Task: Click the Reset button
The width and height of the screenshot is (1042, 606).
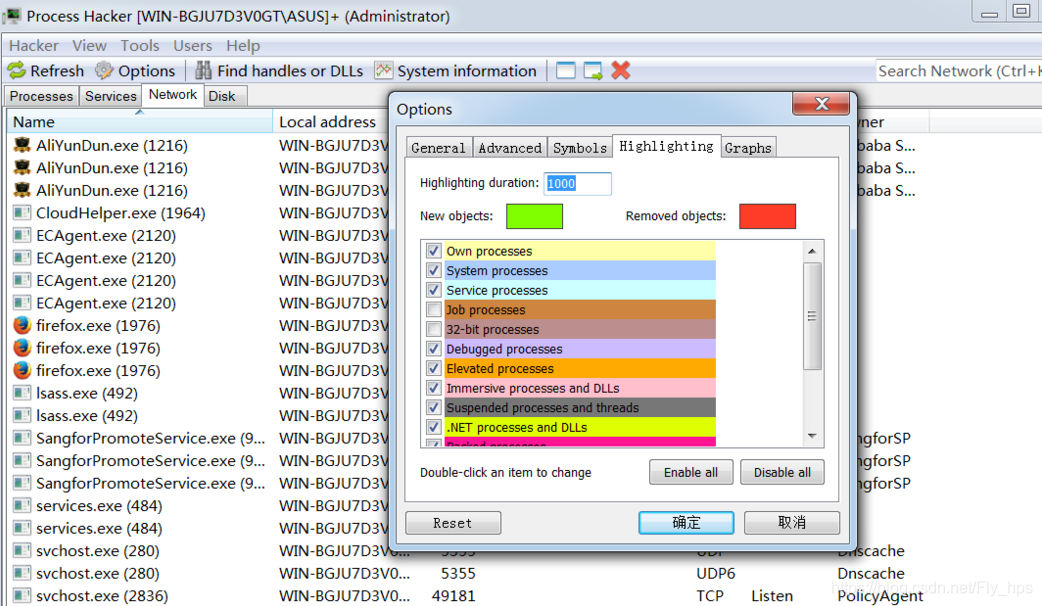Action: tap(453, 523)
